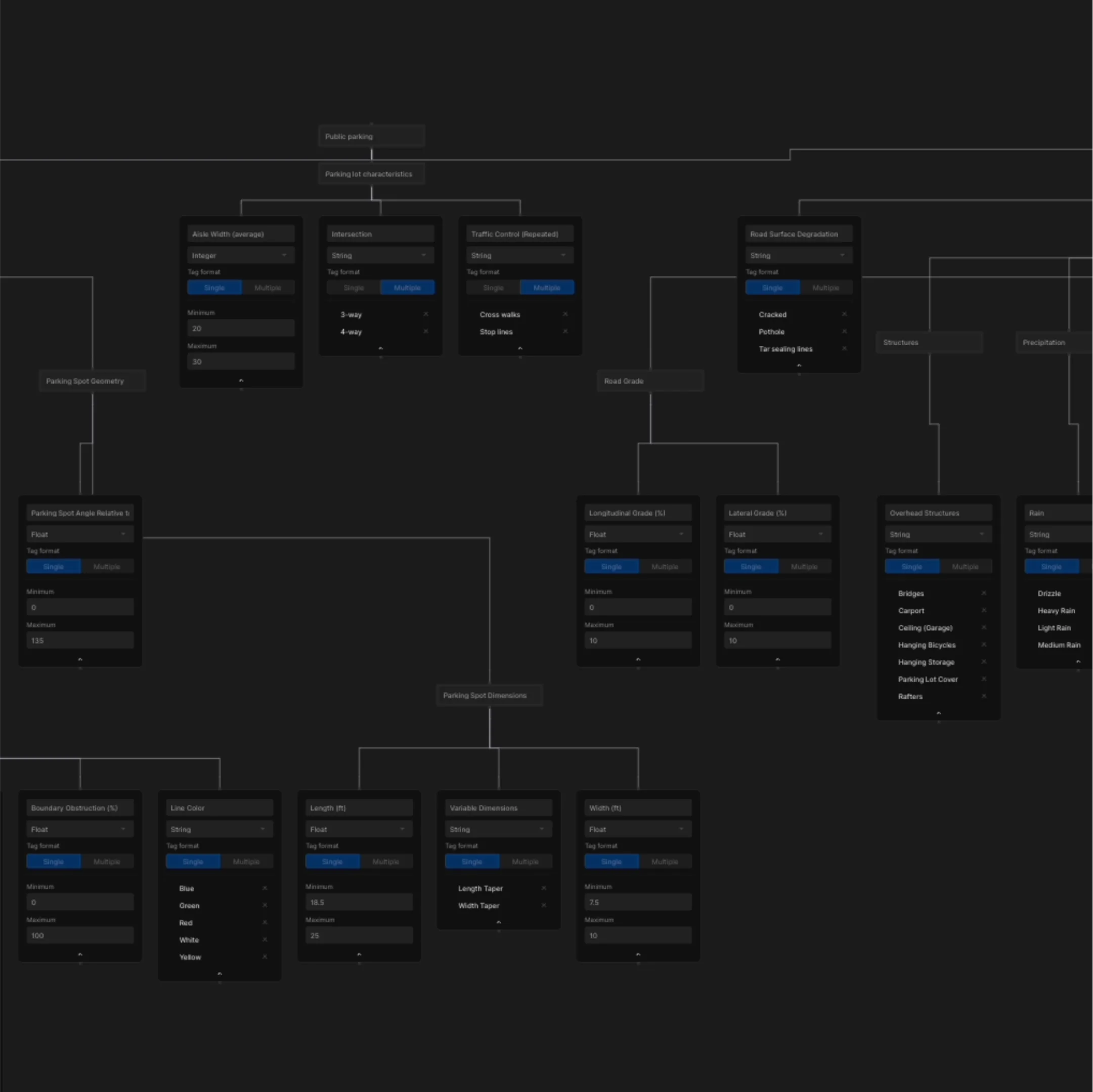Click Parking Spot Angle Maximum field 135
This screenshot has width=1093, height=1092.
pos(80,640)
